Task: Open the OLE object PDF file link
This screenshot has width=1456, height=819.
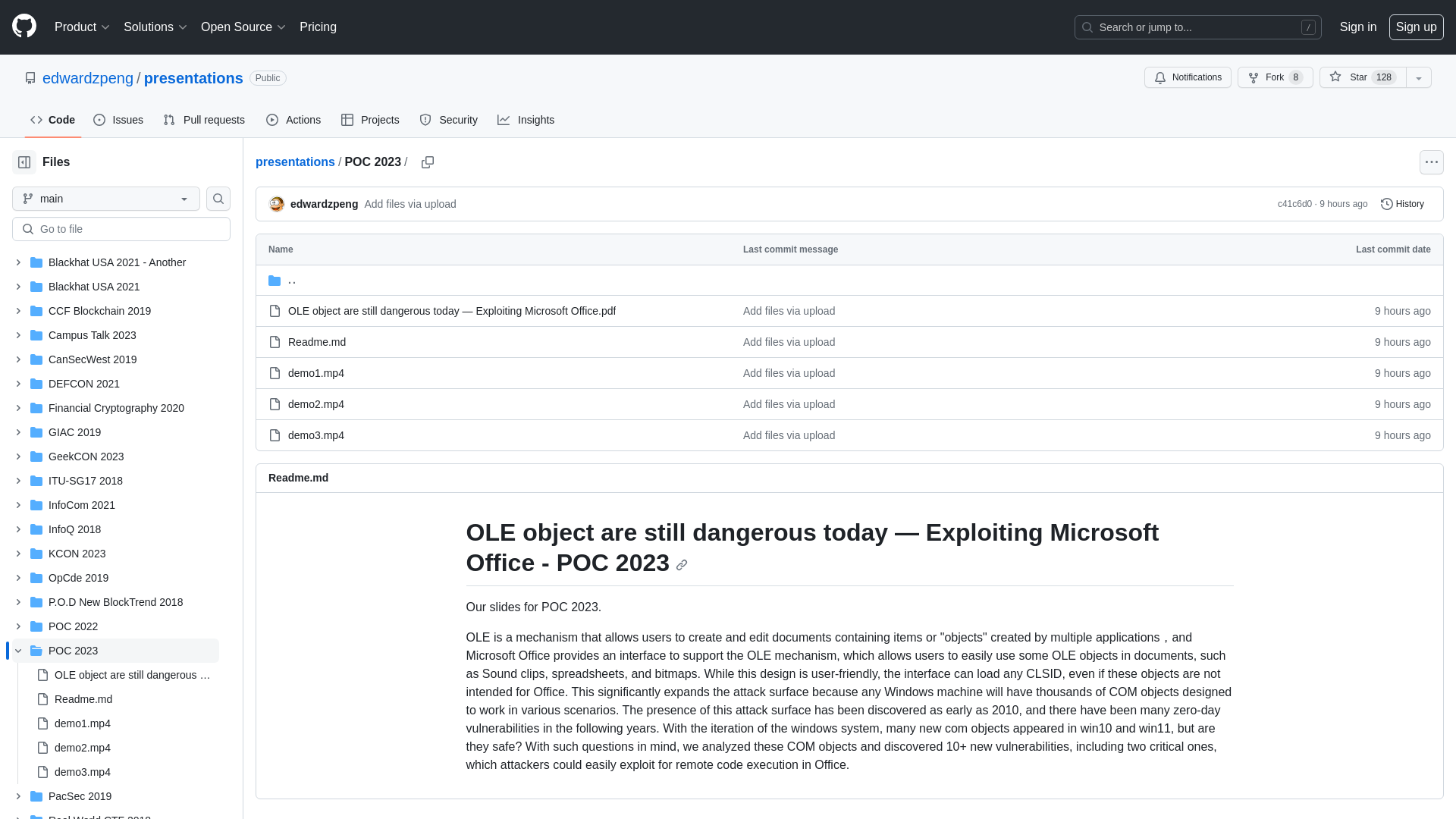Action: coord(452,311)
